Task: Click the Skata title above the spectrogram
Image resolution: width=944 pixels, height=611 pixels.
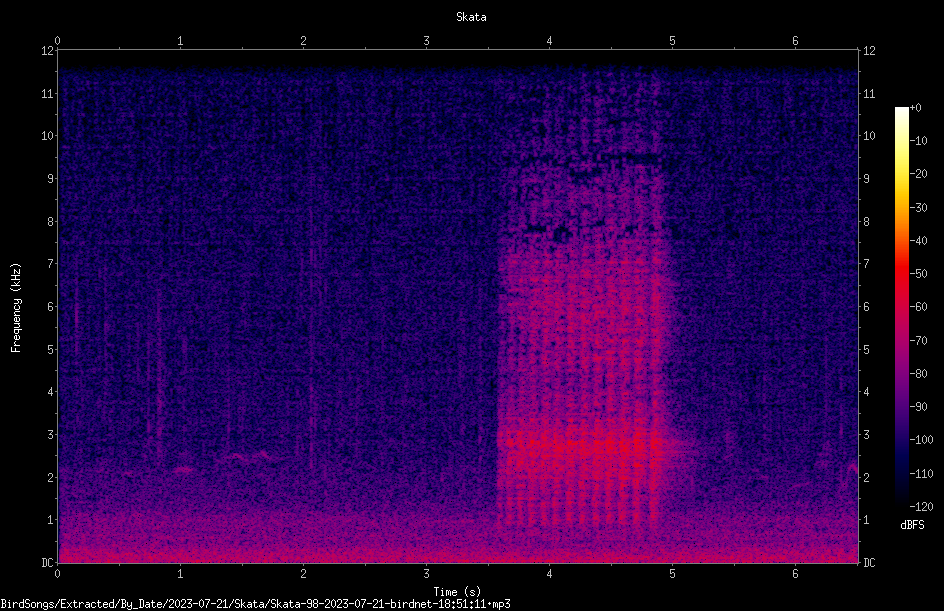Action: (471, 17)
